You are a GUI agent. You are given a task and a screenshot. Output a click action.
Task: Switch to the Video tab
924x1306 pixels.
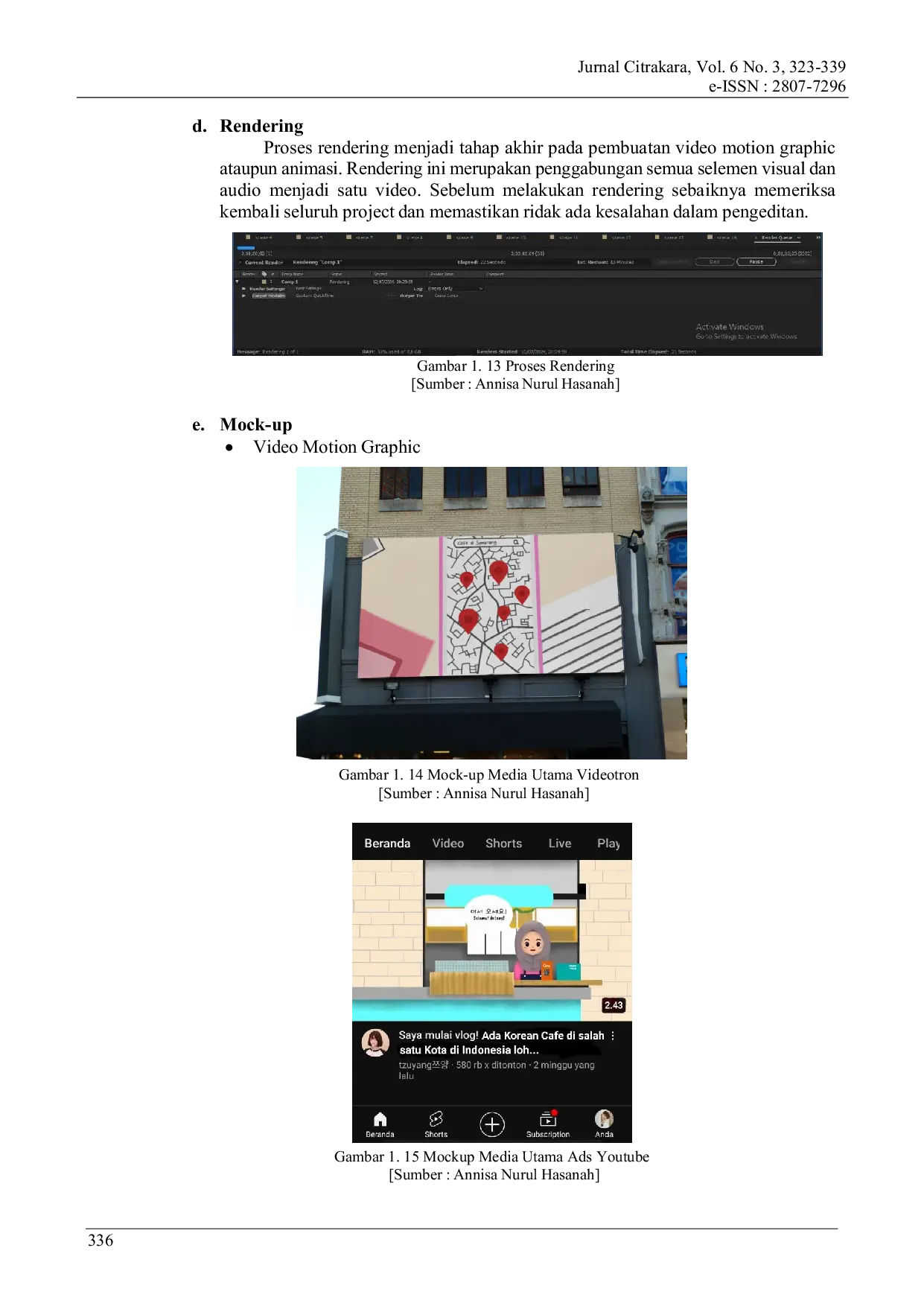(x=447, y=844)
